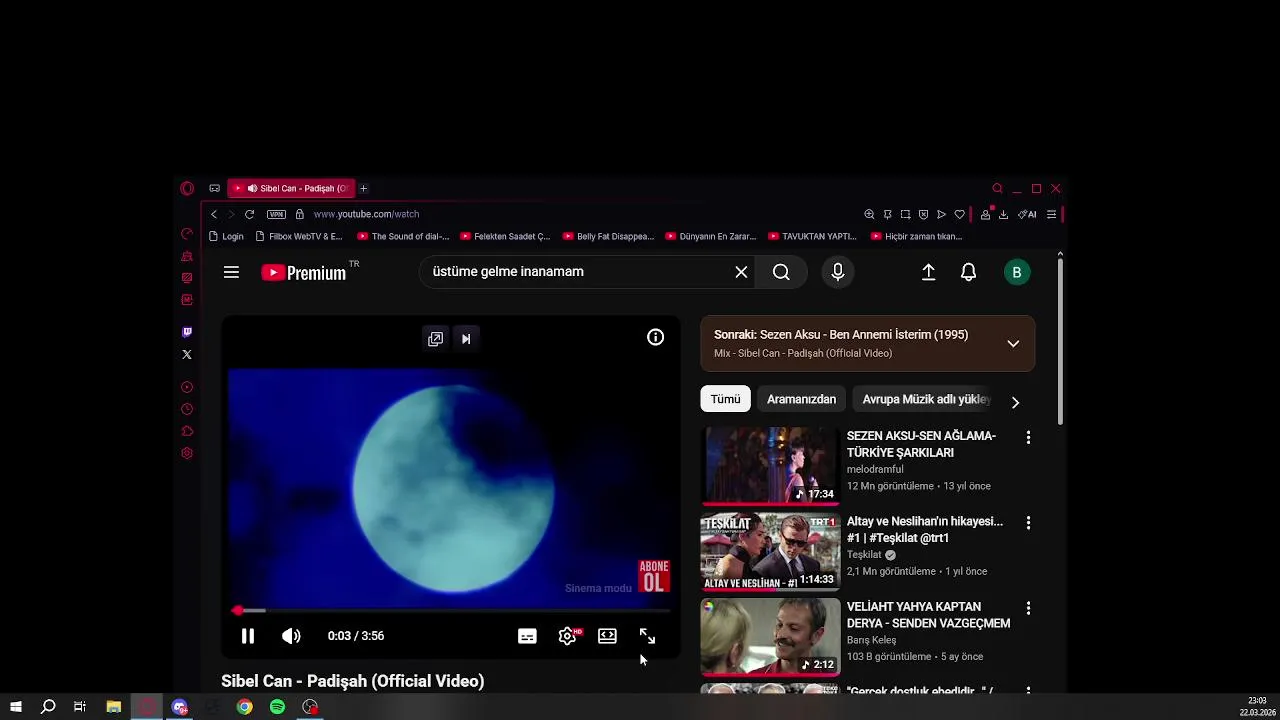Click the YouTube search magnifier button
This screenshot has height=720, width=1280.
(781, 272)
